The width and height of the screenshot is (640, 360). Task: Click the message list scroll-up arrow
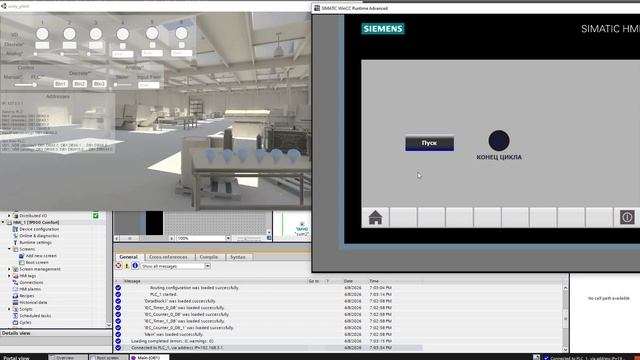click(565, 288)
